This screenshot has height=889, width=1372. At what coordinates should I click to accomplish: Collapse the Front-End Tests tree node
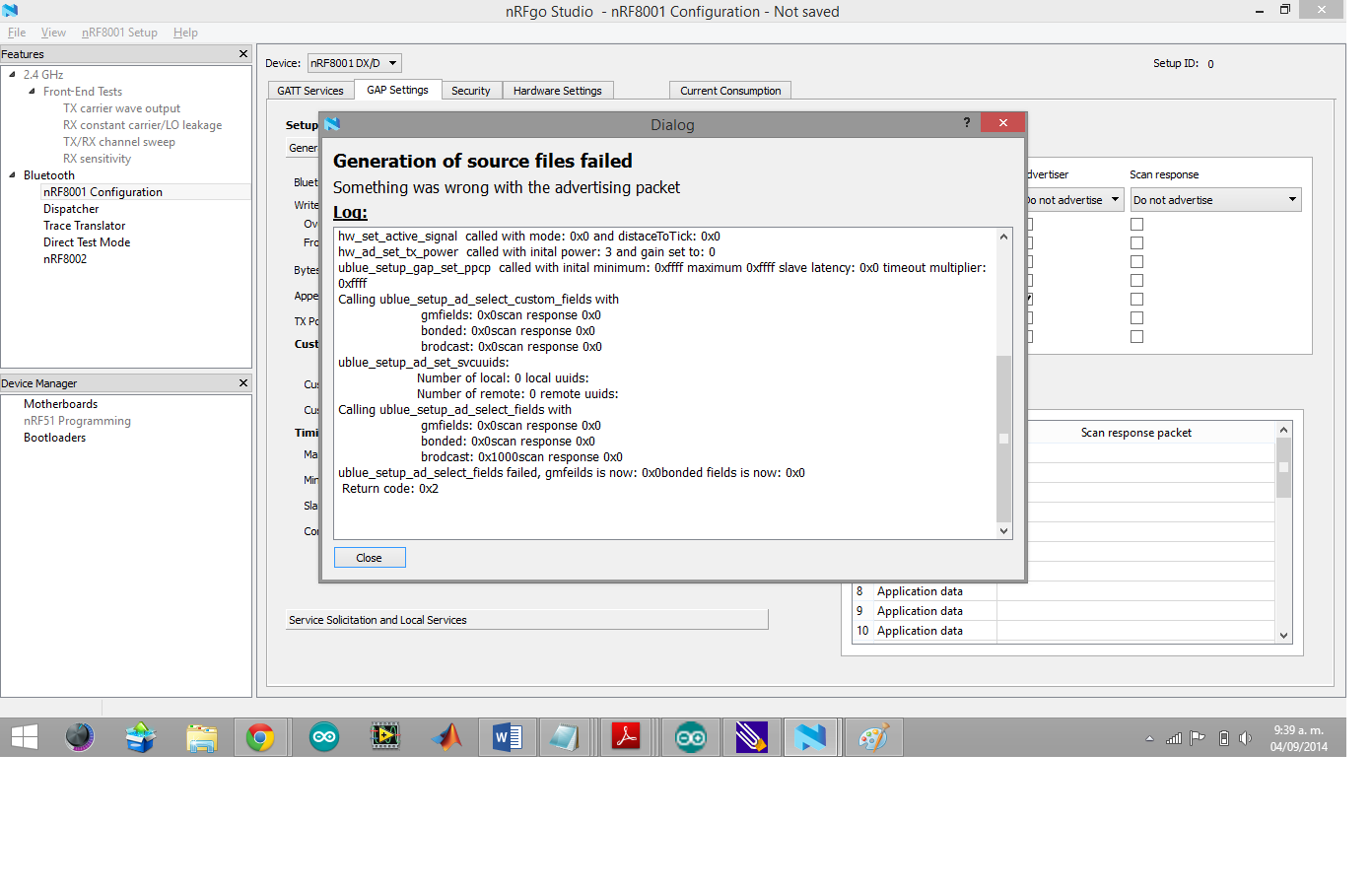coord(32,91)
